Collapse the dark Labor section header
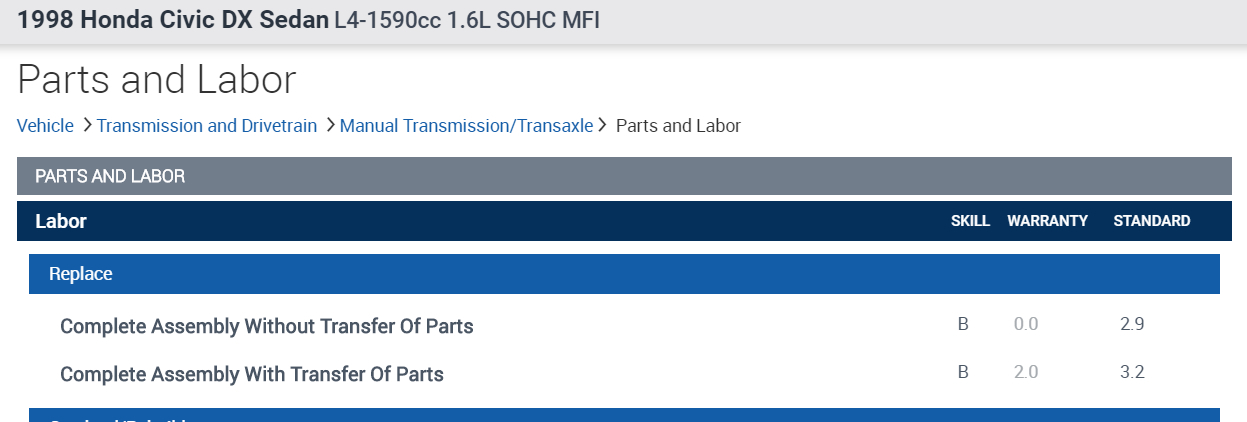Viewport: 1247px width, 422px height. click(61, 221)
